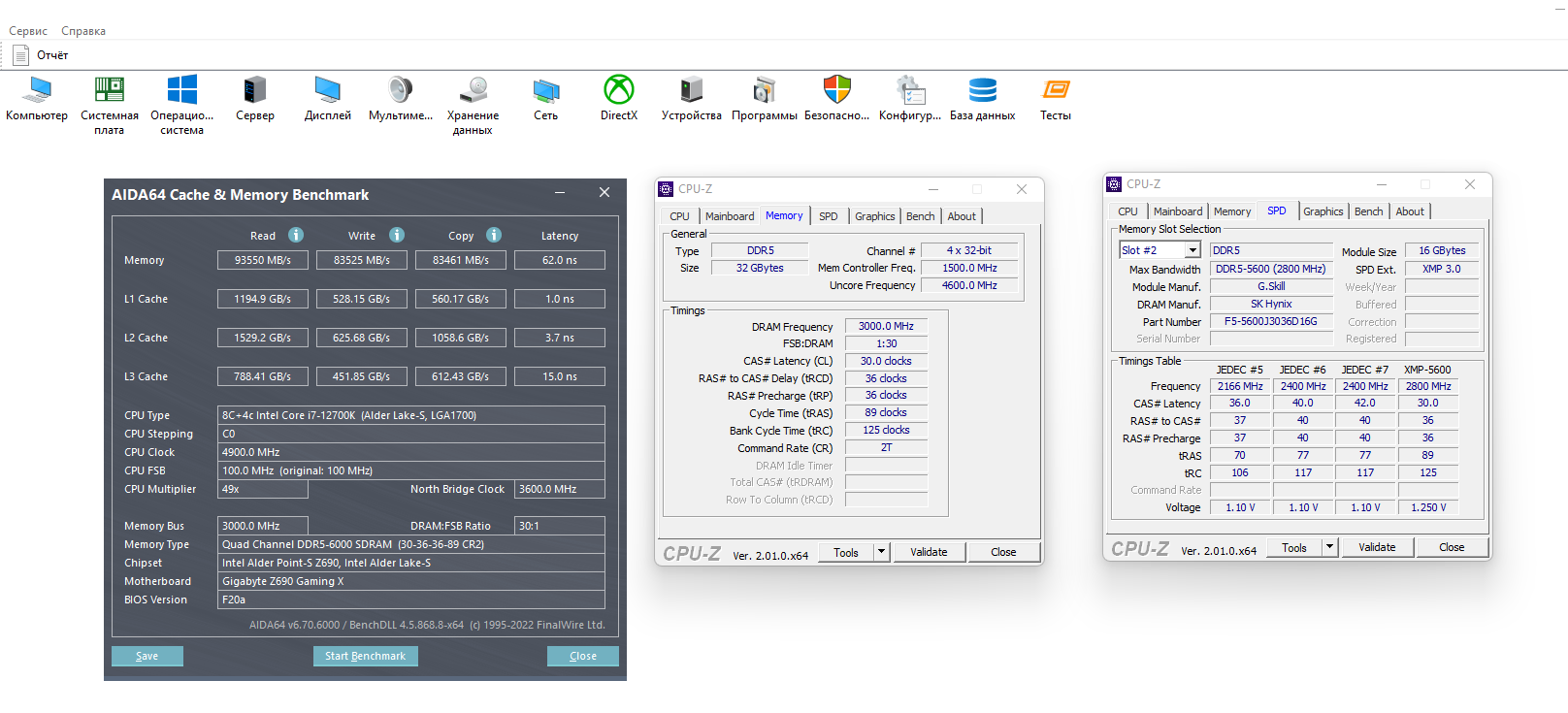Switch to Memory tab in CPU-Z SPD window
Viewport: 1568px width, 713px height.
pyautogui.click(x=1232, y=211)
